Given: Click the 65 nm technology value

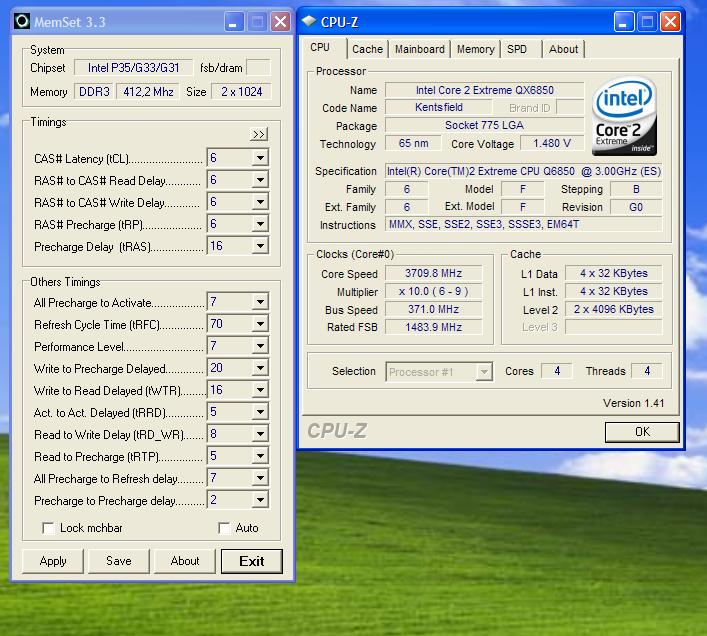Looking at the screenshot, I should (x=413, y=143).
